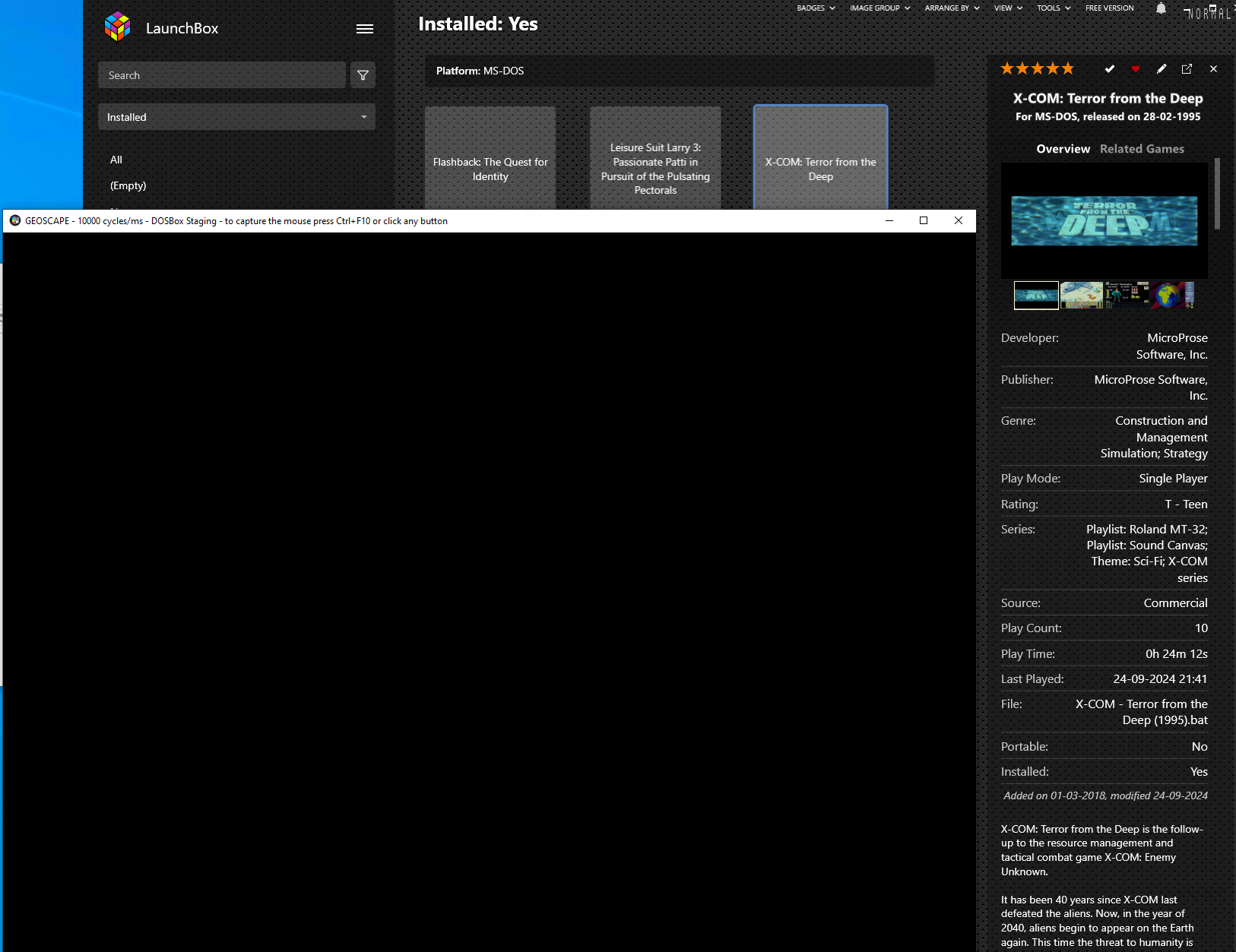Click the LaunchBox cube logo
This screenshot has width=1236, height=952.
(117, 27)
